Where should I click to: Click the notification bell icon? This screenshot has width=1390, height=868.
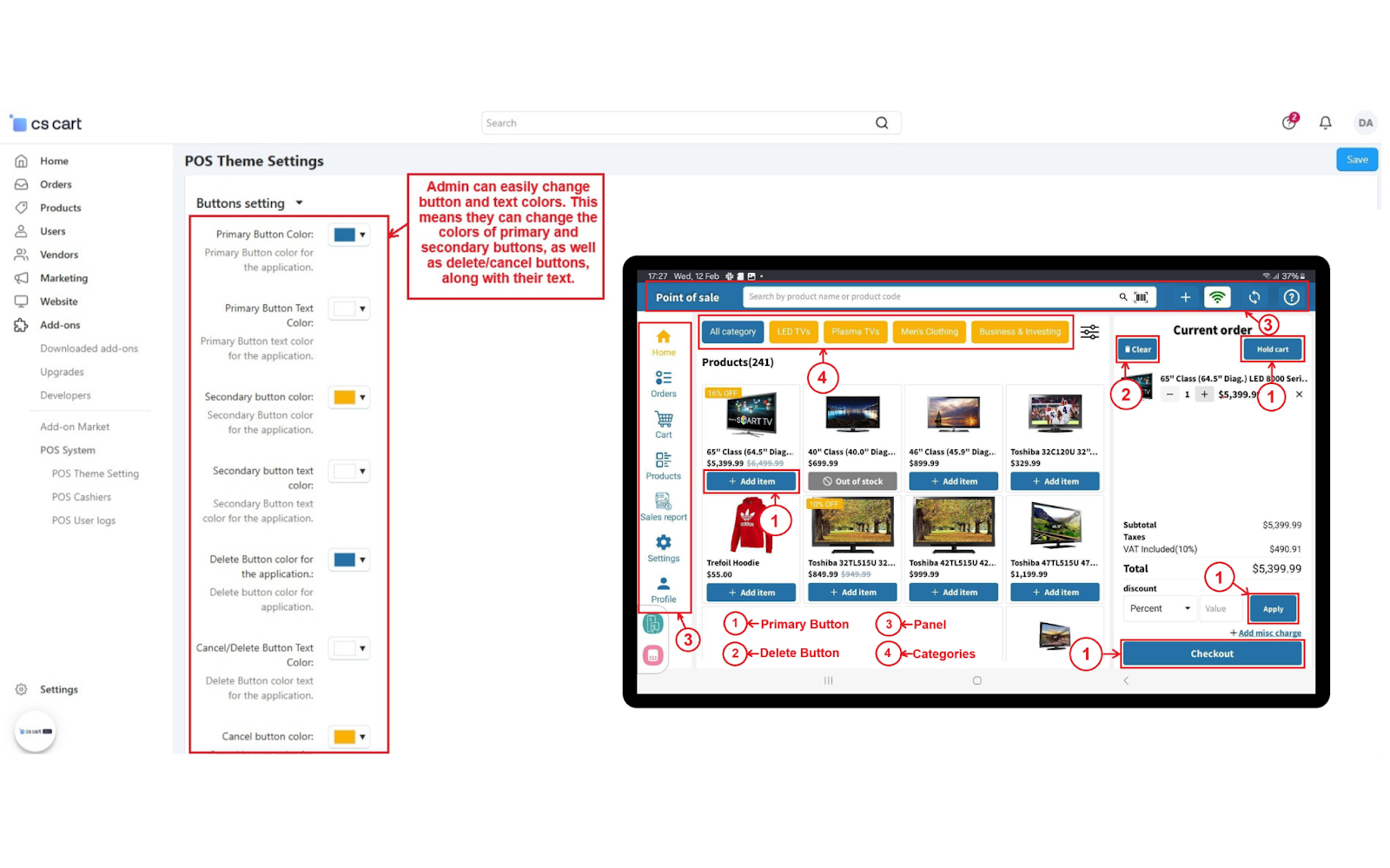(x=1325, y=123)
